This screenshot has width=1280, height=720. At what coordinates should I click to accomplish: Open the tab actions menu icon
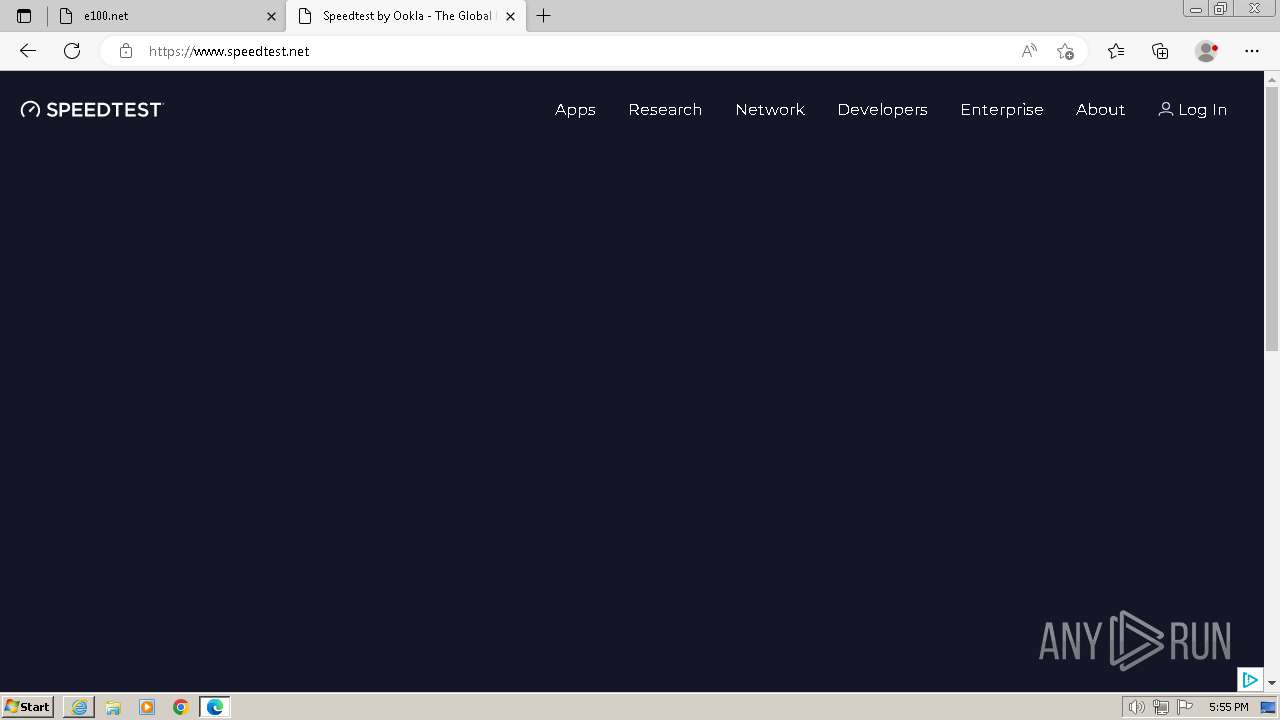pos(24,16)
